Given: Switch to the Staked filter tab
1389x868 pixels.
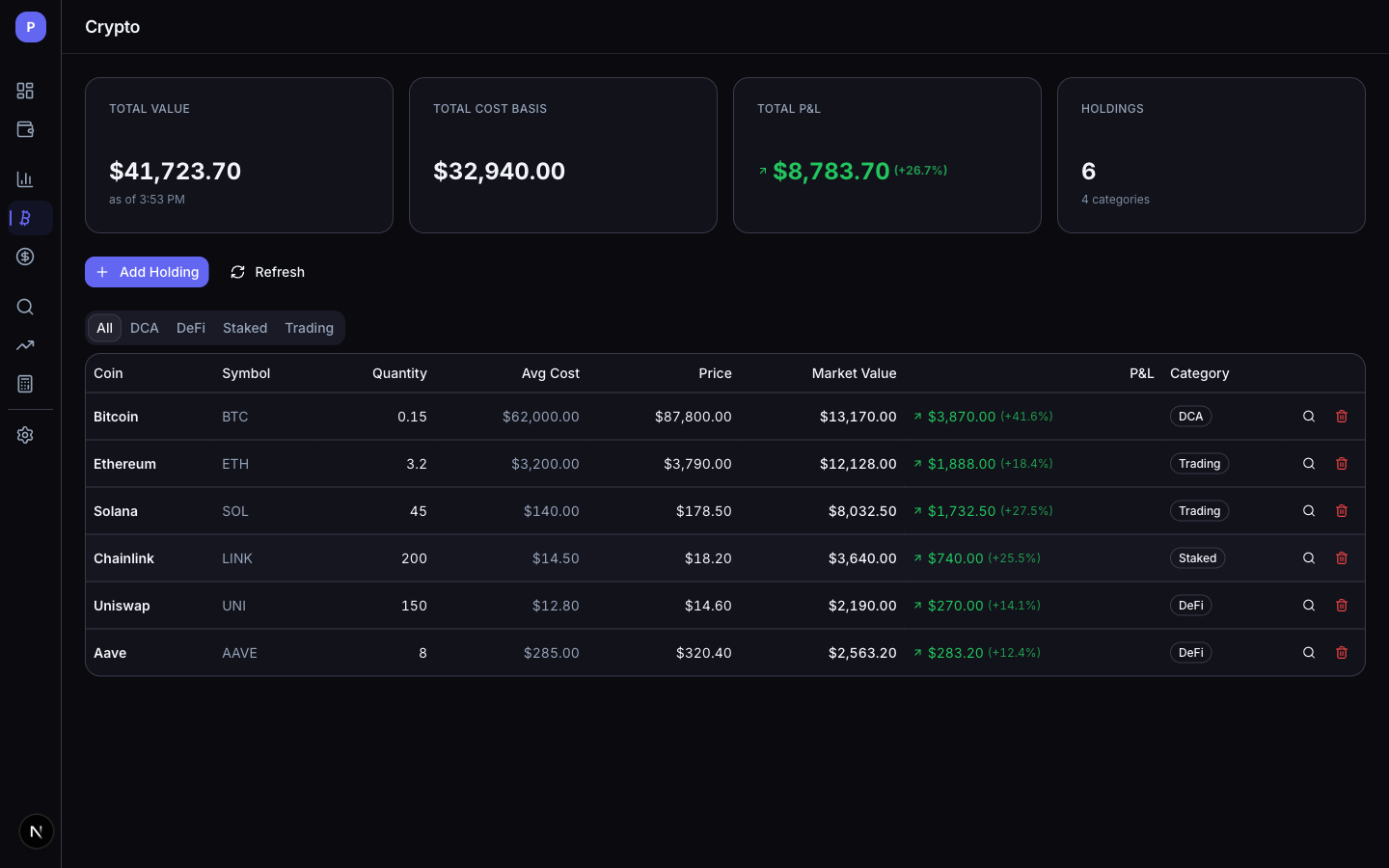Looking at the screenshot, I should tap(245, 328).
